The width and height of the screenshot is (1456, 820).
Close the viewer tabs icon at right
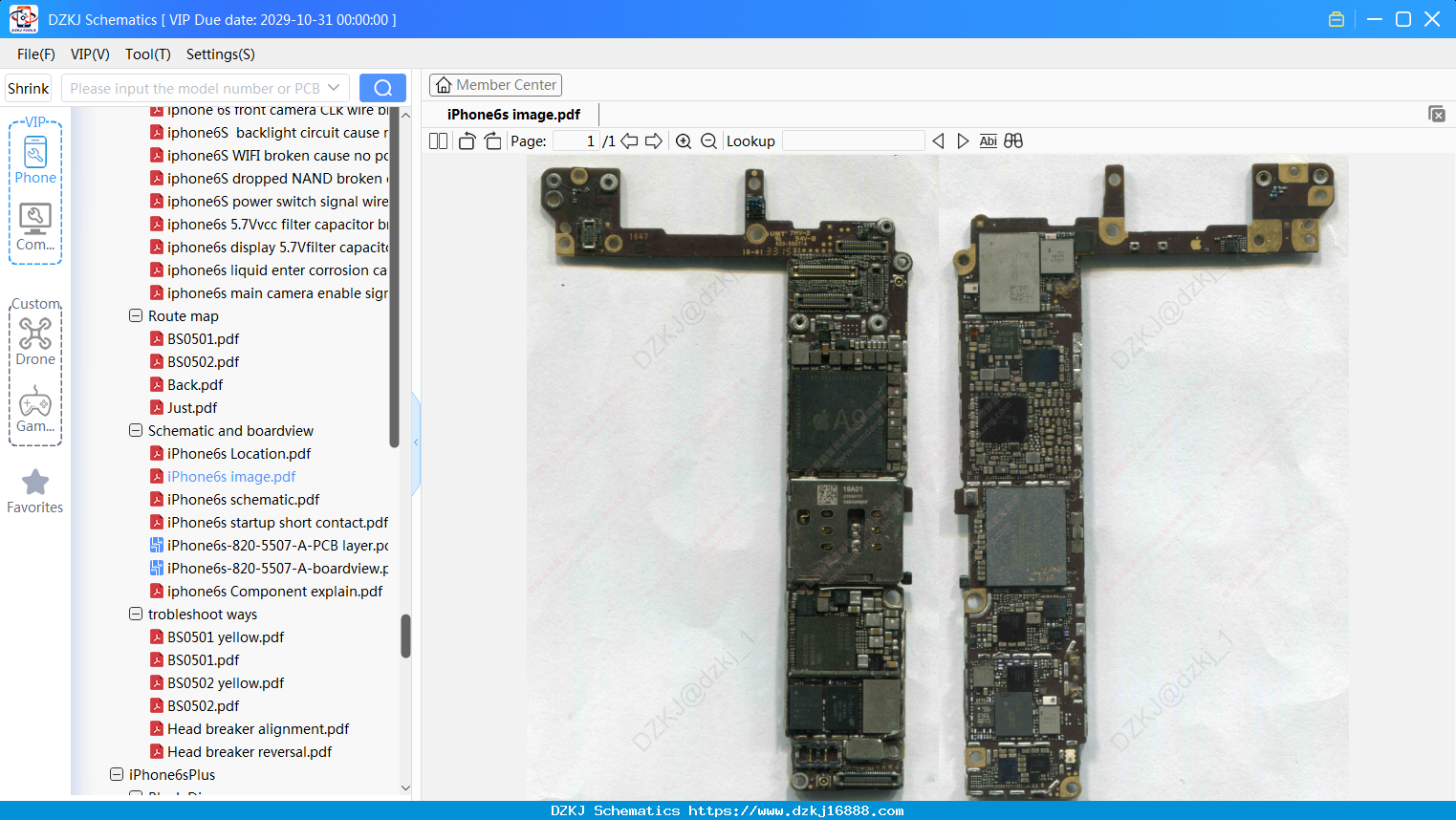tap(1436, 114)
